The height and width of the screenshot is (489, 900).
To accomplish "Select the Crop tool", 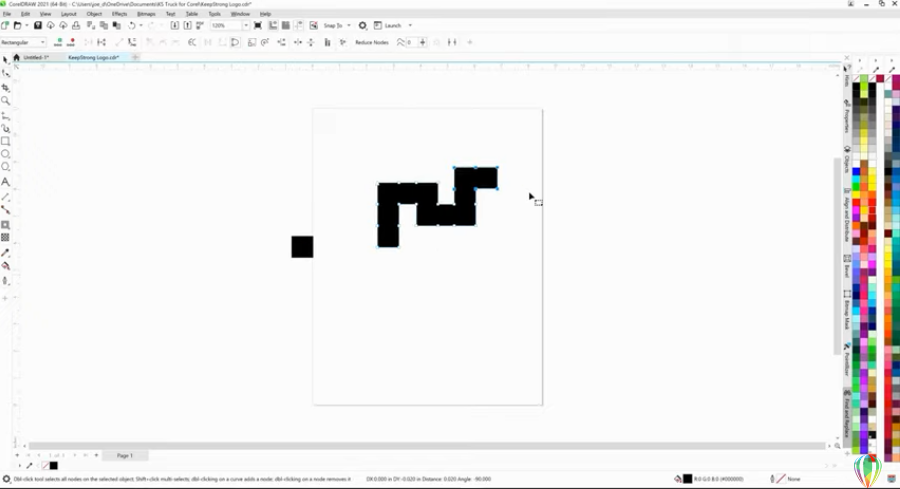I will [x=6, y=87].
